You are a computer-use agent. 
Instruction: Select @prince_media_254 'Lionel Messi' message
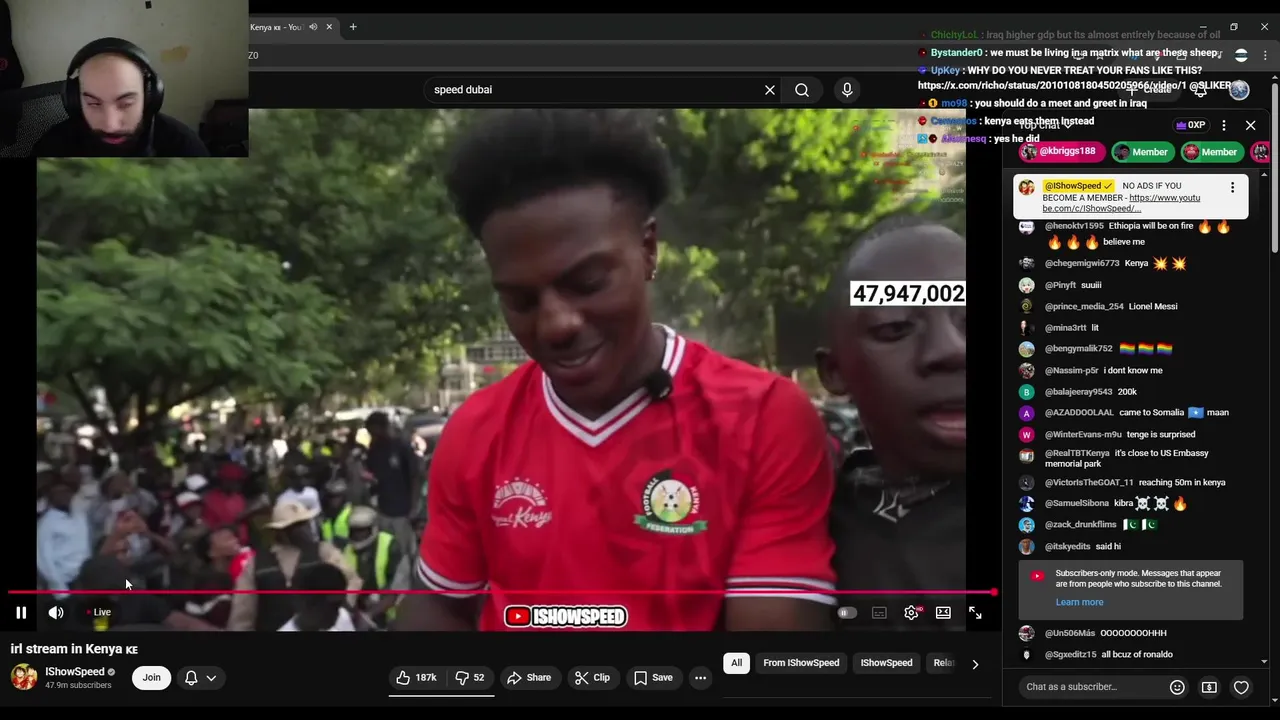click(x=1153, y=306)
